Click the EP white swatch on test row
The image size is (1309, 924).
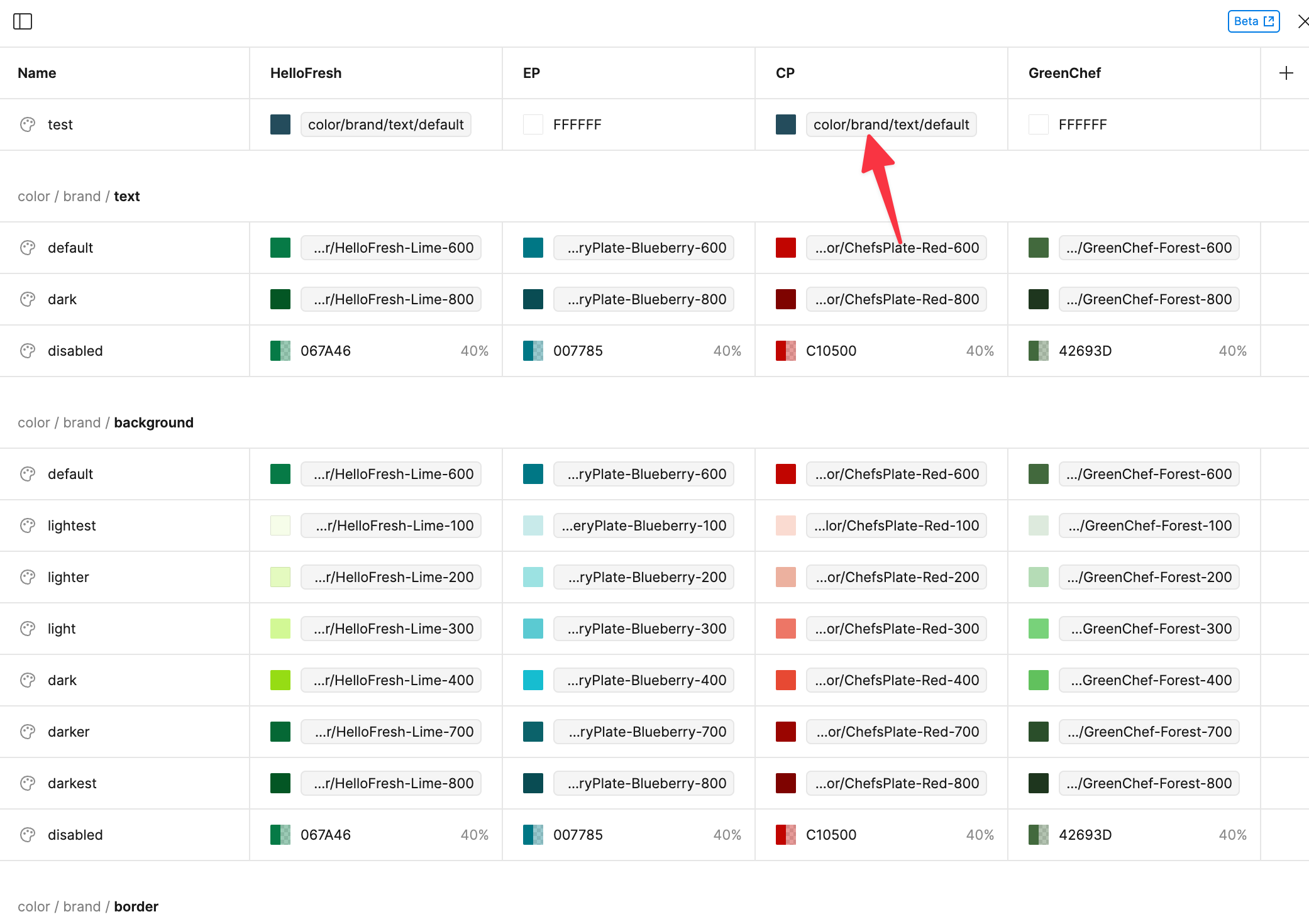point(533,124)
